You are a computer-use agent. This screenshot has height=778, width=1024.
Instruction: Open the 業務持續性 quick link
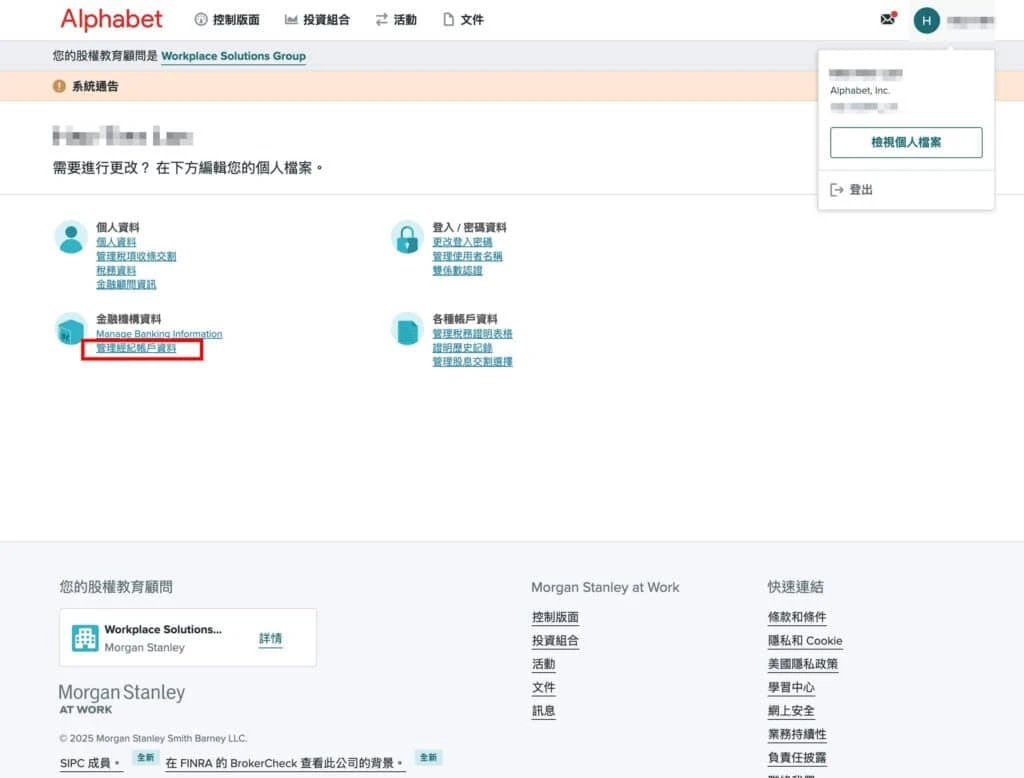coord(797,734)
